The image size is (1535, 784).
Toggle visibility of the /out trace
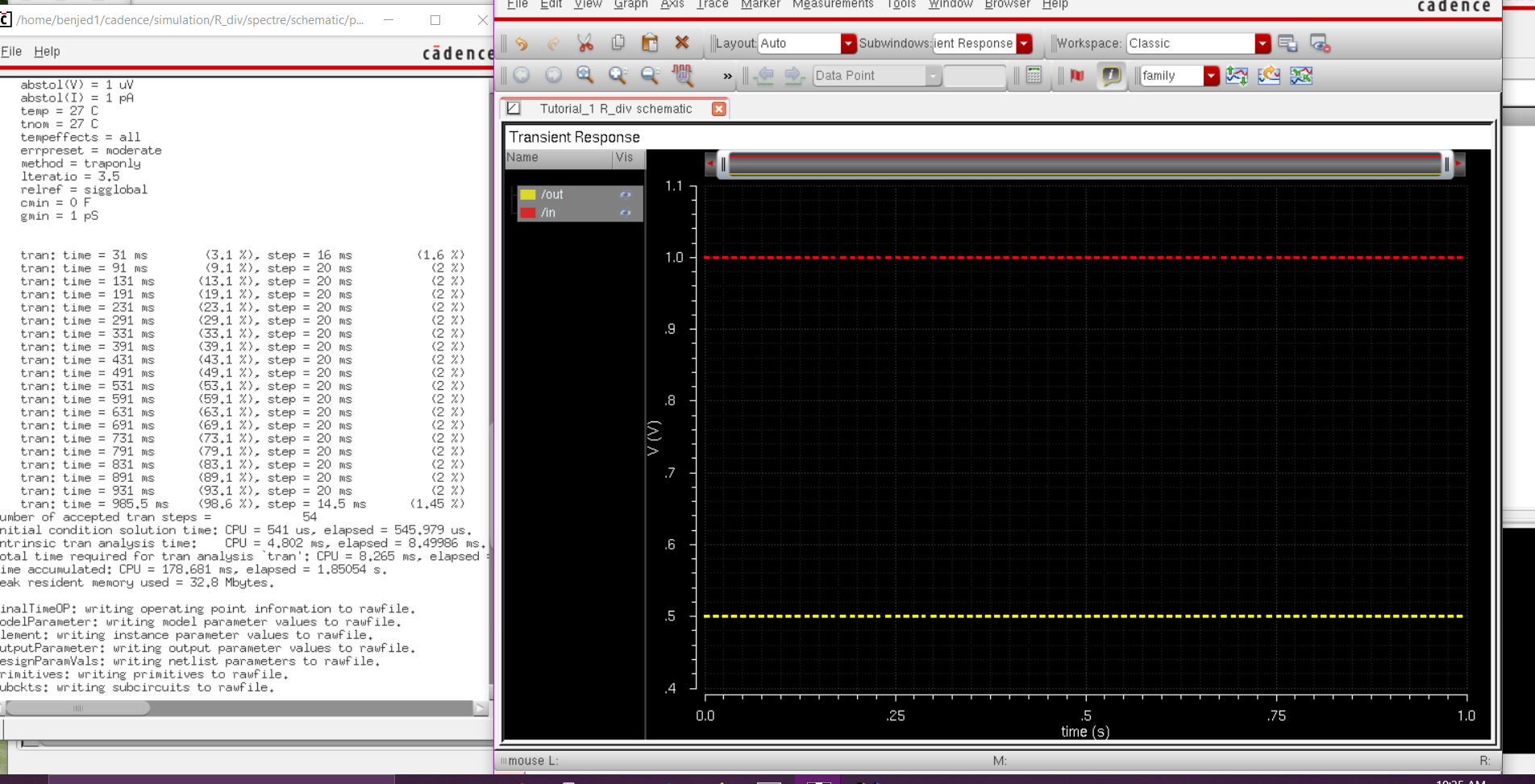pyautogui.click(x=625, y=195)
